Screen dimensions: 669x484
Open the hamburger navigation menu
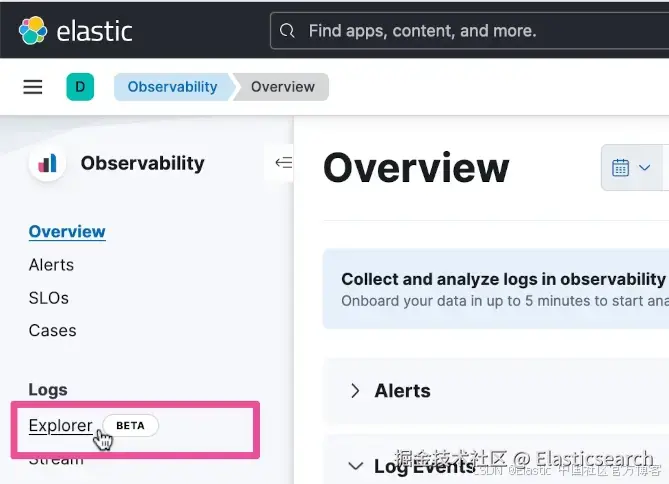33,87
